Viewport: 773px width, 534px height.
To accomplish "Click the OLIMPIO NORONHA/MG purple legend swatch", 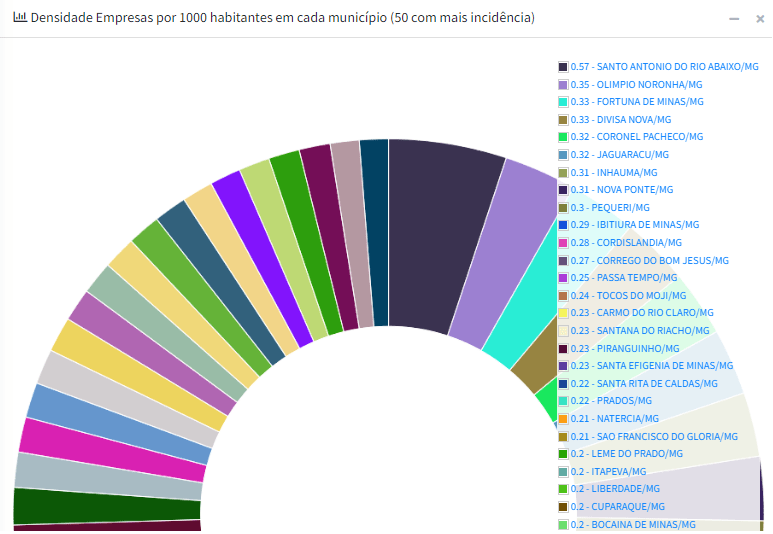I will point(563,84).
